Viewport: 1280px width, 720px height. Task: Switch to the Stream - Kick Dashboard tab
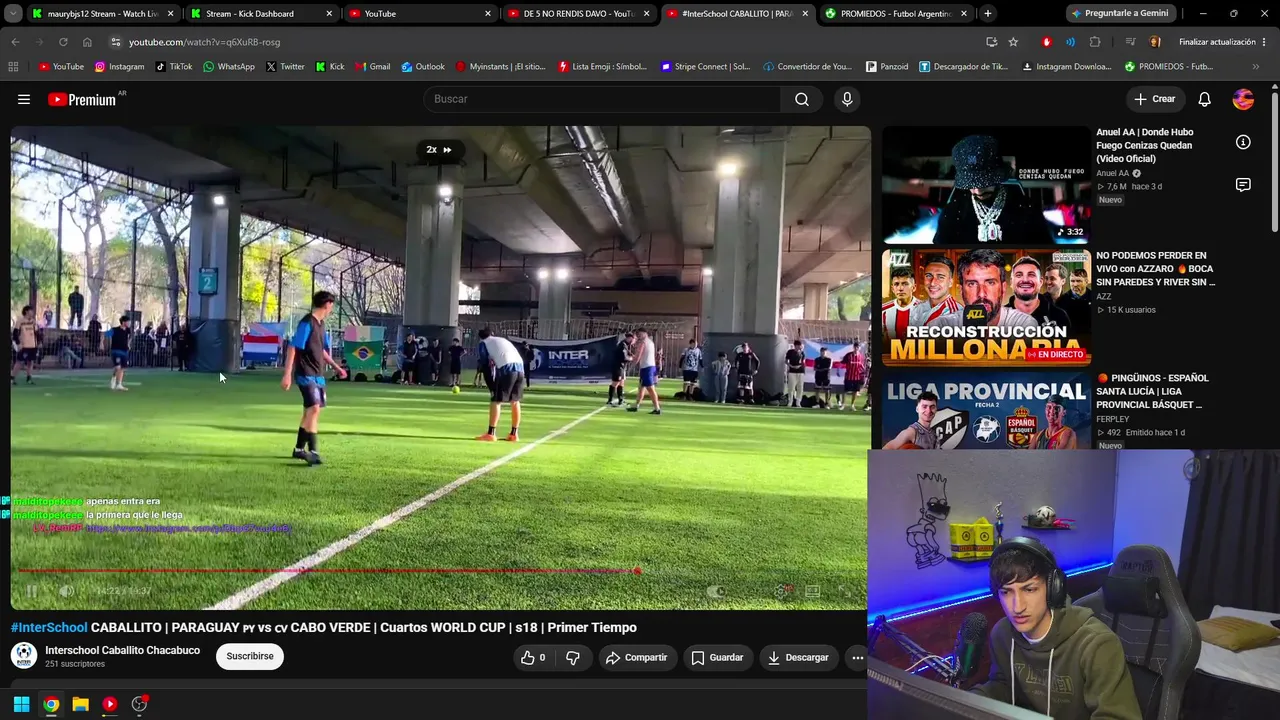(x=260, y=14)
